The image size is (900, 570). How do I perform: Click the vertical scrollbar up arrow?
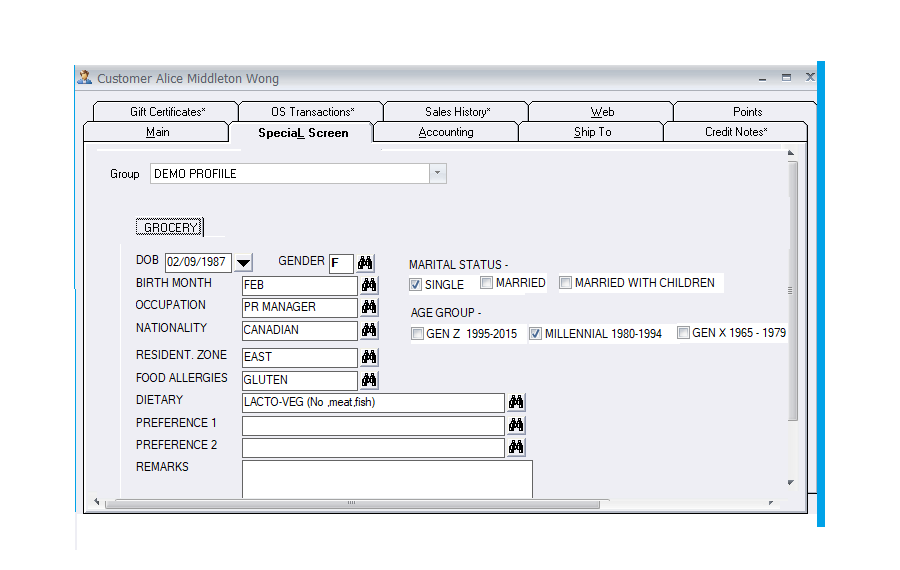(x=791, y=153)
